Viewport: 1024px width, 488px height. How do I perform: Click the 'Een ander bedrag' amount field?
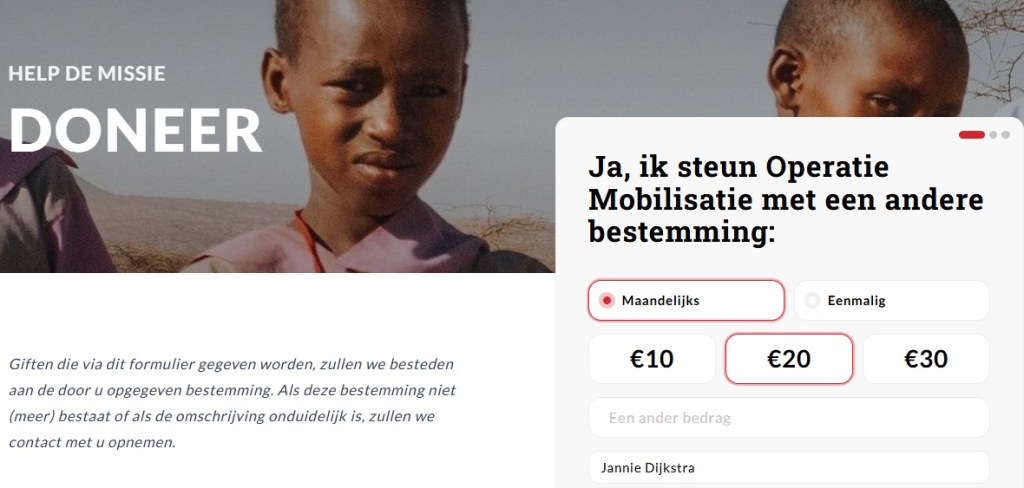click(x=789, y=417)
